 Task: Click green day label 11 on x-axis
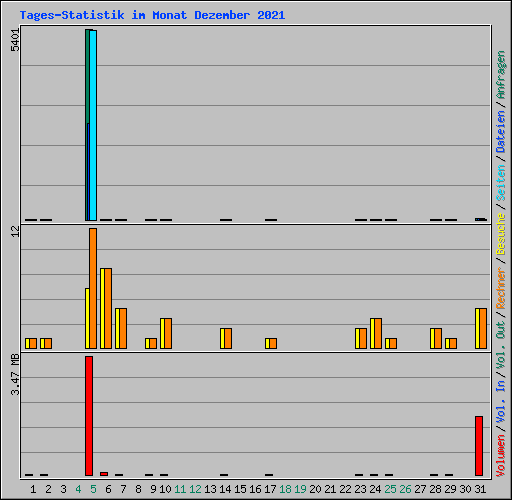[x=180, y=489]
